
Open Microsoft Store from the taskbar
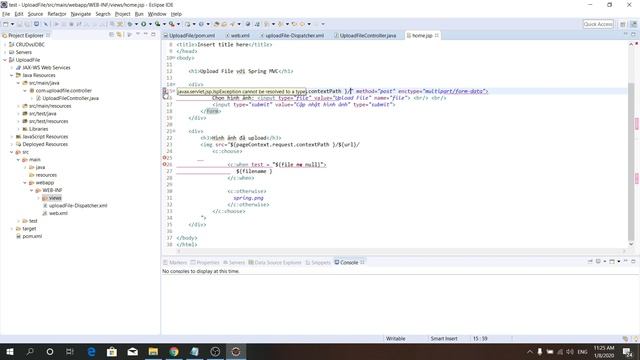pos(112,351)
